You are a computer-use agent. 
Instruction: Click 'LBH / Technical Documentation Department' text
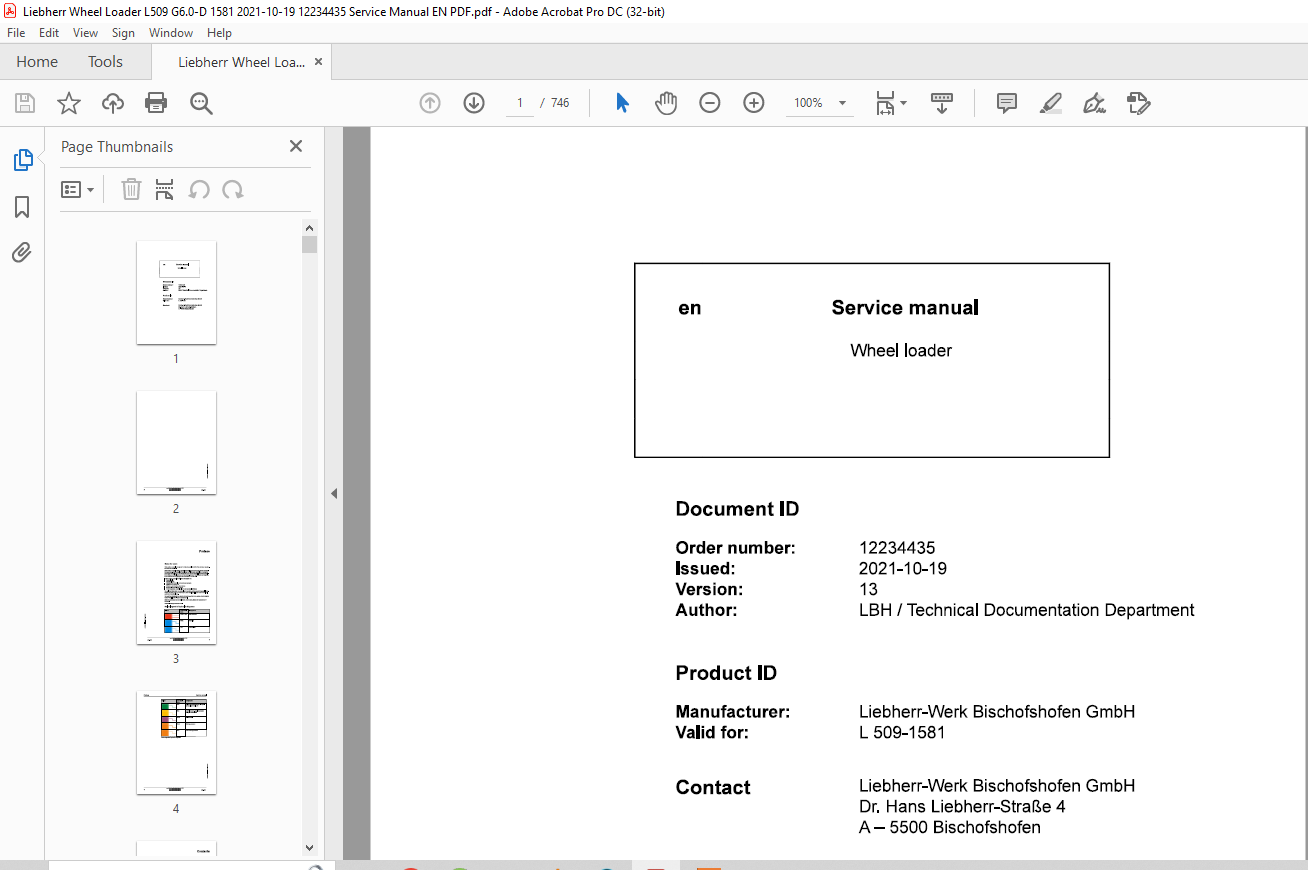pyautogui.click(x=1027, y=610)
